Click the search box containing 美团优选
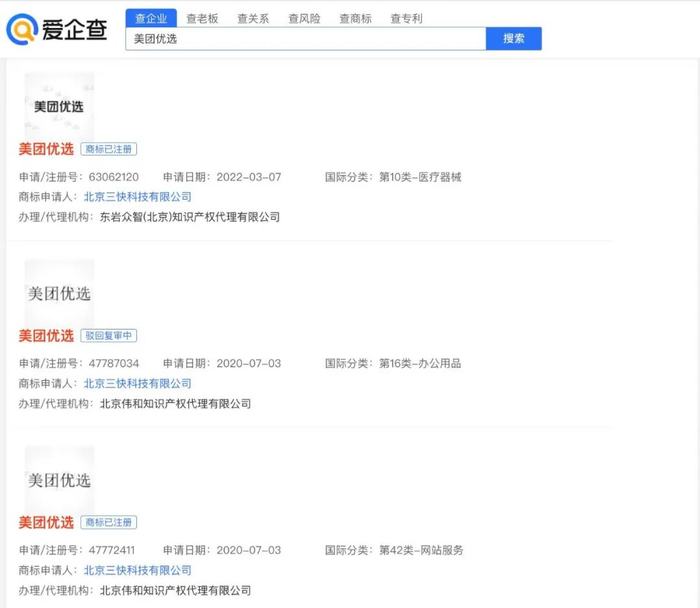Viewport: 700px width, 608px height. 305,39
